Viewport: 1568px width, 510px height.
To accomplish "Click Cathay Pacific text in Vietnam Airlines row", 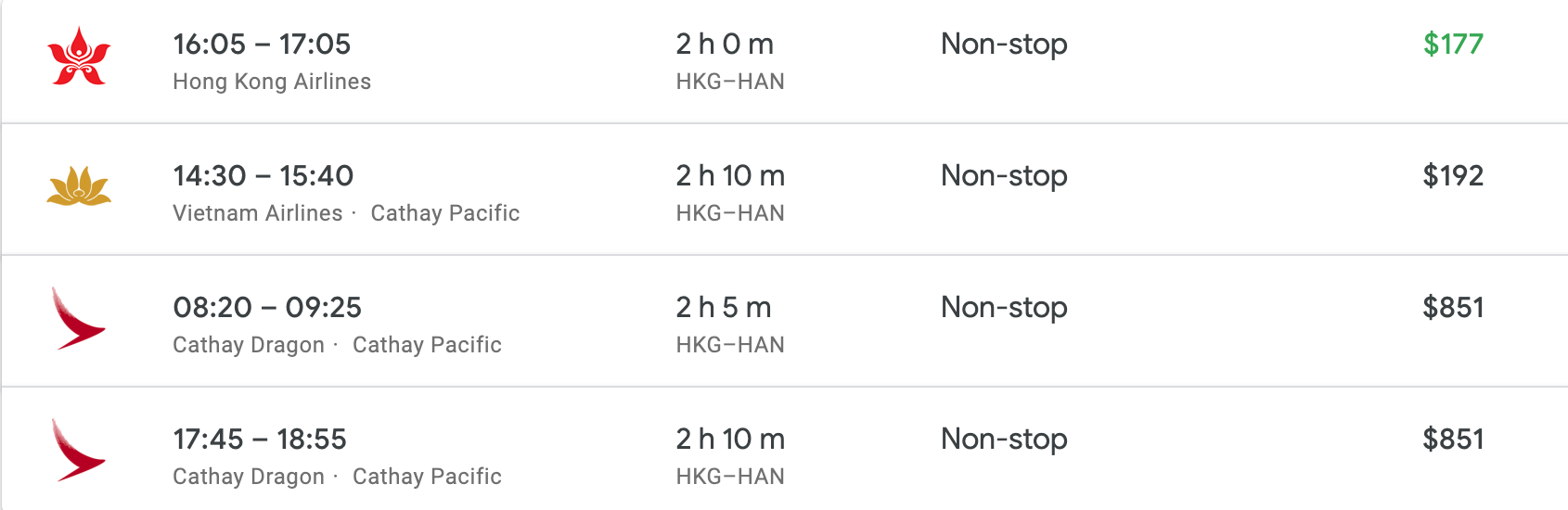I will pos(445,213).
